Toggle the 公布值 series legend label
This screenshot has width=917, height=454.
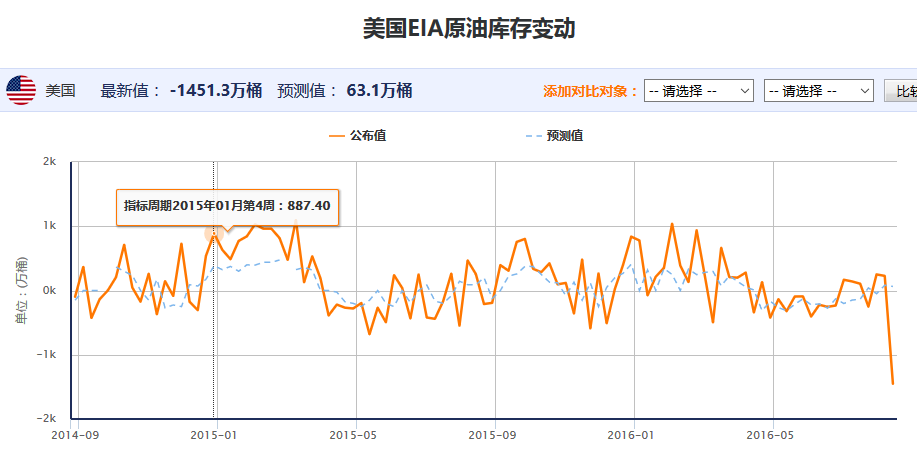[x=368, y=136]
